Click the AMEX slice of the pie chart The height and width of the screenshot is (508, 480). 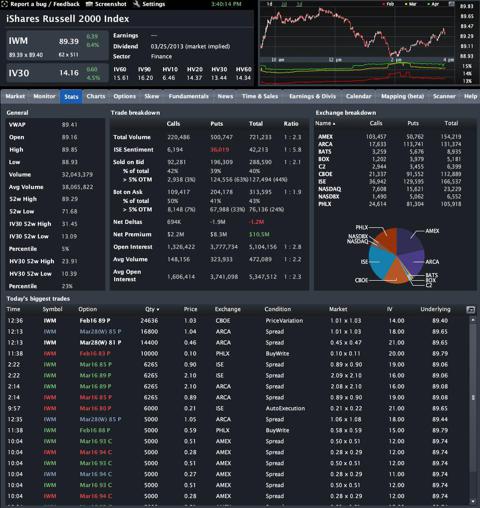click(409, 242)
